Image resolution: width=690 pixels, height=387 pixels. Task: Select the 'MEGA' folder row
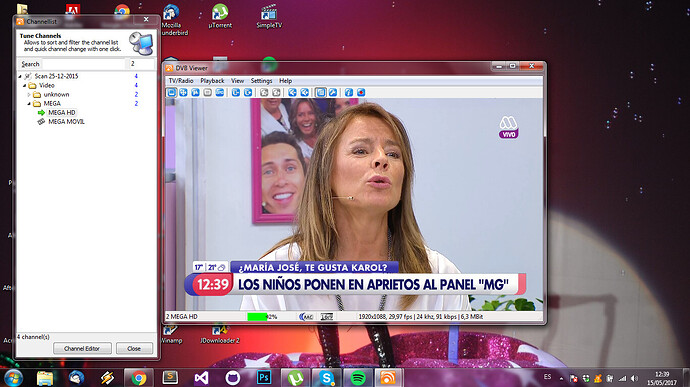[x=52, y=104]
